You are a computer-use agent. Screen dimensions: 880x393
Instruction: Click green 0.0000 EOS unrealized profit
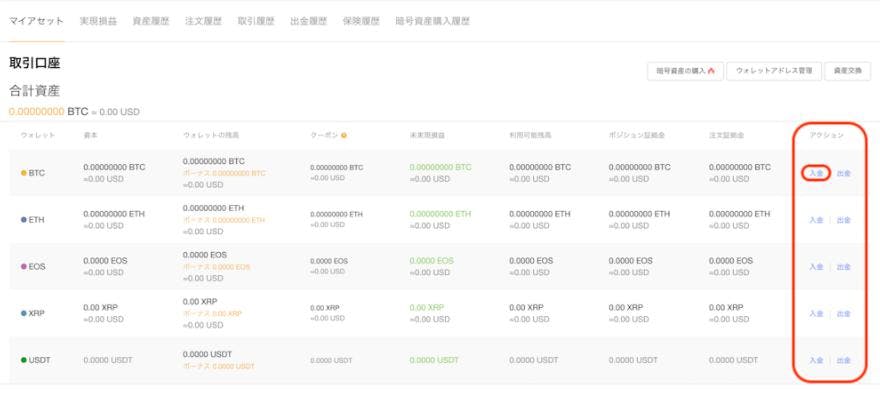[x=432, y=261]
